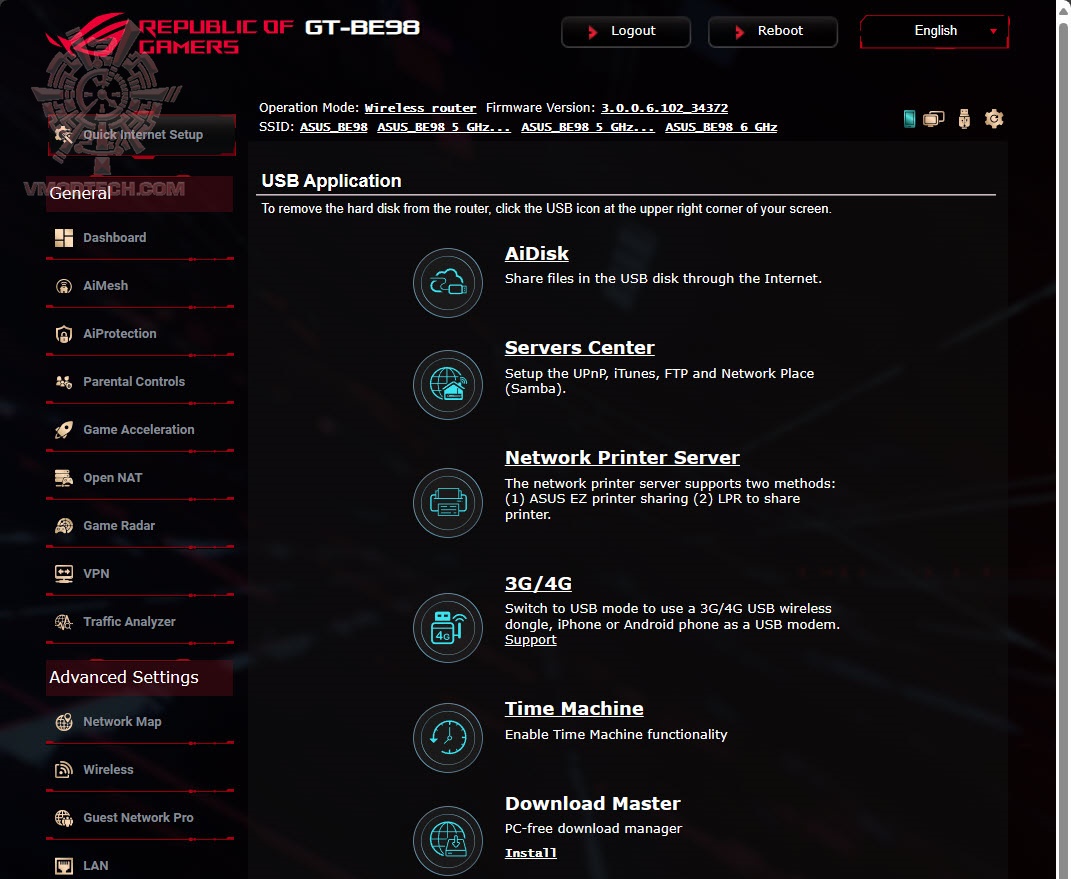Open Network Map menu label
Screen dimensions: 1071x879
[x=122, y=721]
